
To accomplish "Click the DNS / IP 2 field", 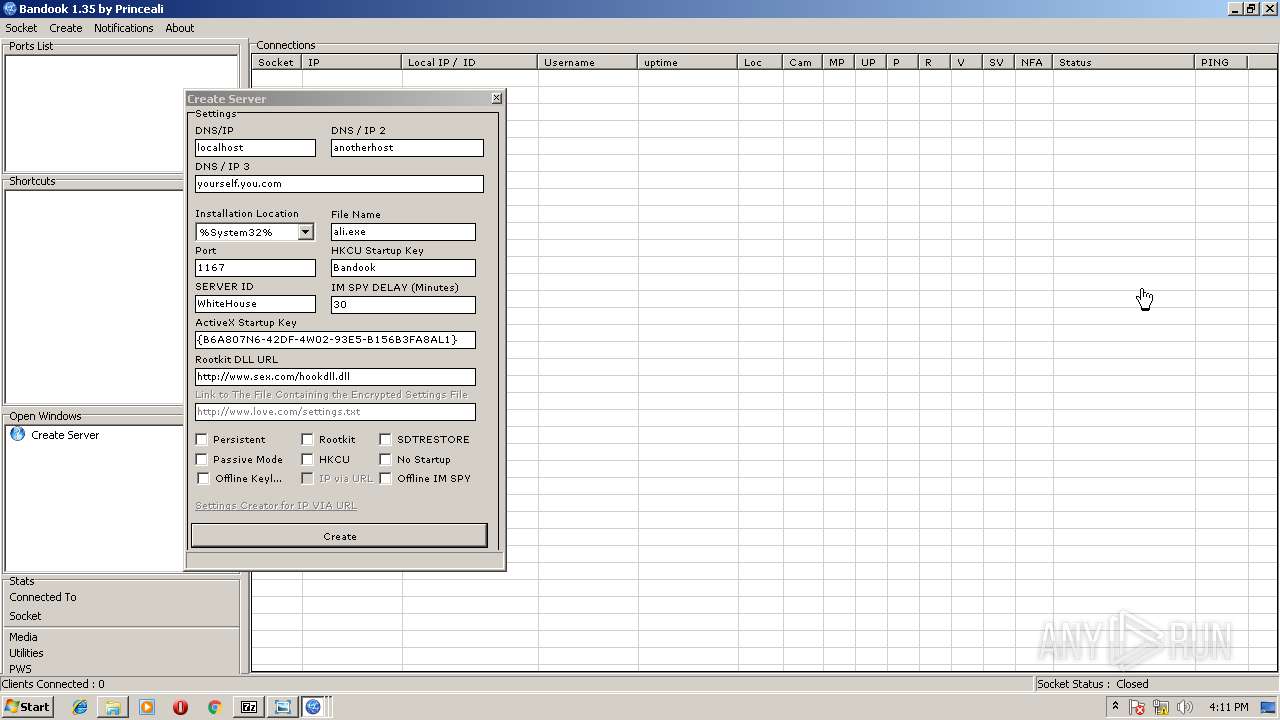I will (407, 148).
